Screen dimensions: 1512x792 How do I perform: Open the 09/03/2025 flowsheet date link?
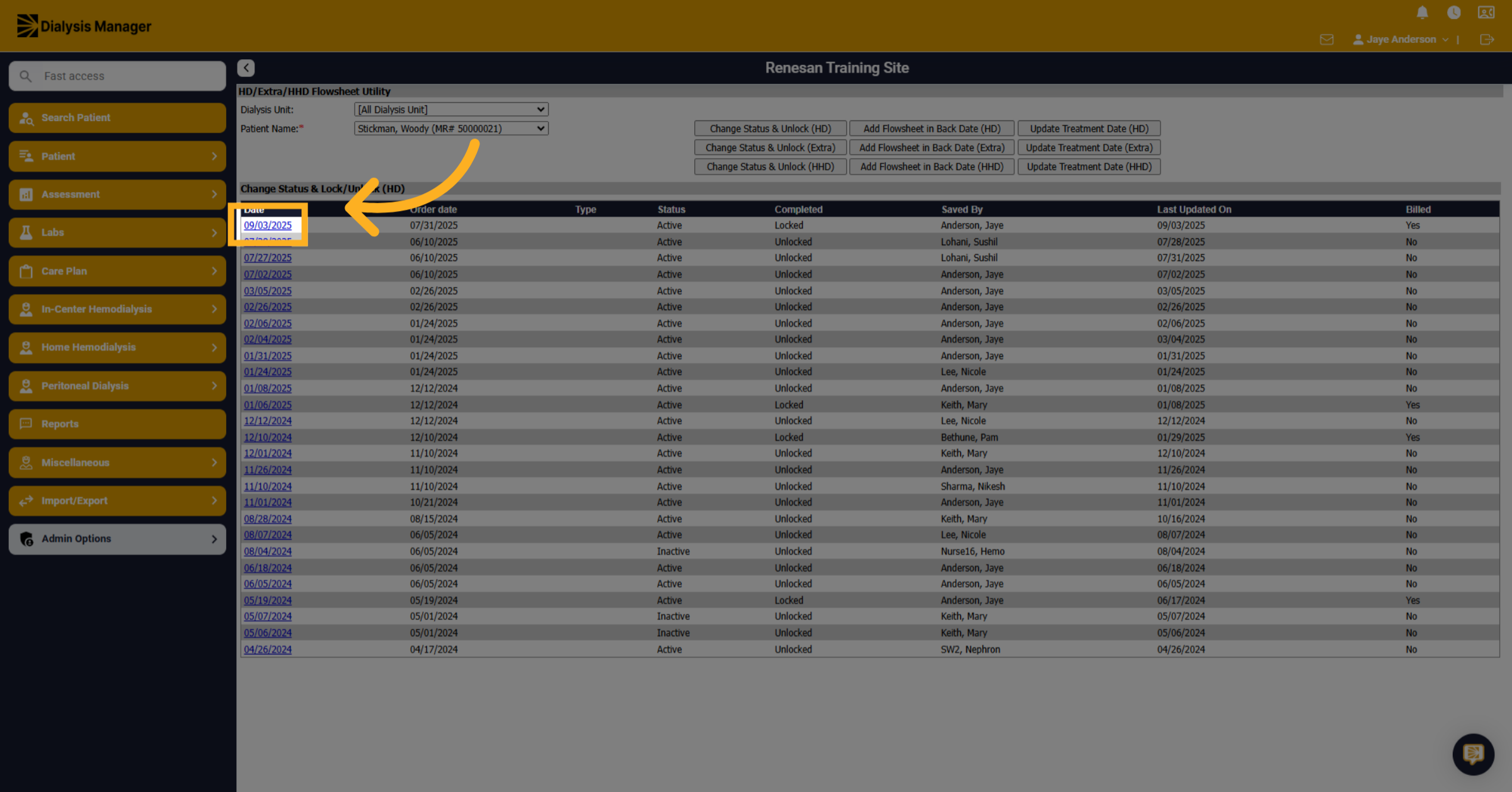pyautogui.click(x=268, y=226)
